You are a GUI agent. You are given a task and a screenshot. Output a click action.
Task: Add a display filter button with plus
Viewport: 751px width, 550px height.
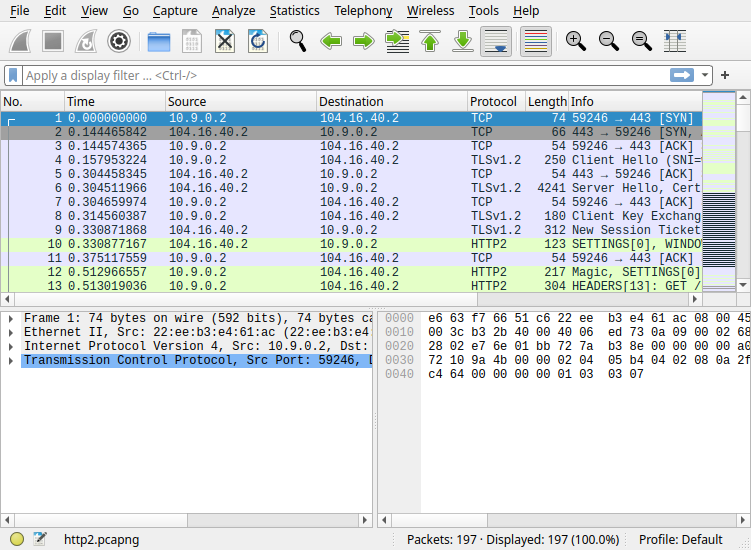pos(725,75)
